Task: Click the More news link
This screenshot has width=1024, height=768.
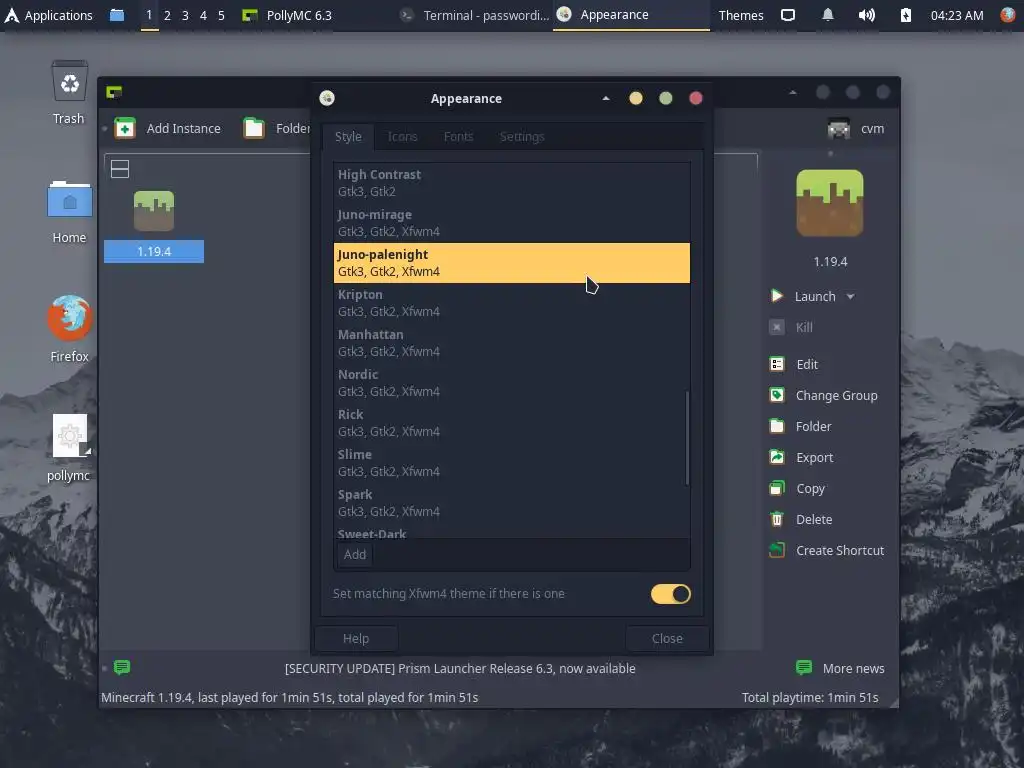Action: [853, 668]
